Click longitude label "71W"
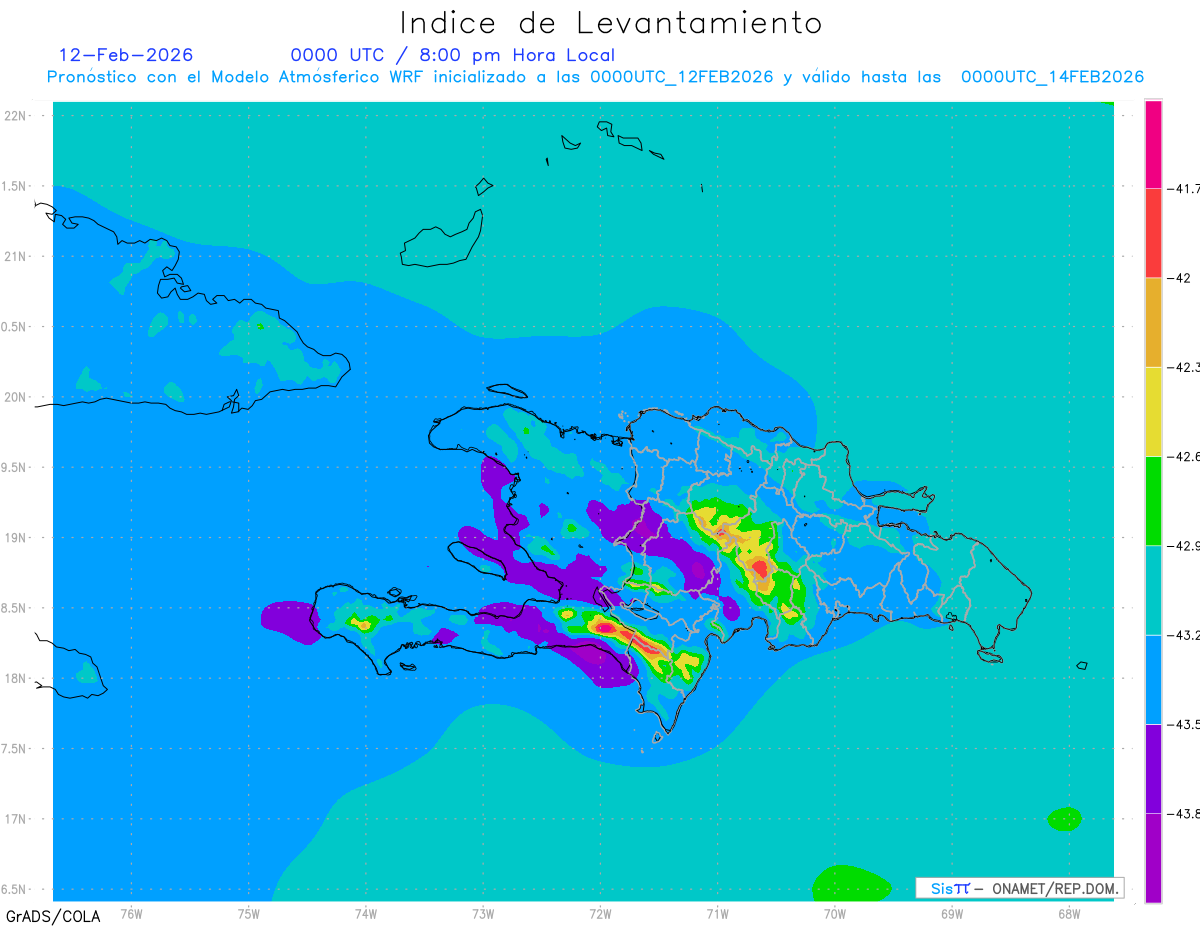This screenshot has width=1200, height=927. tap(717, 912)
